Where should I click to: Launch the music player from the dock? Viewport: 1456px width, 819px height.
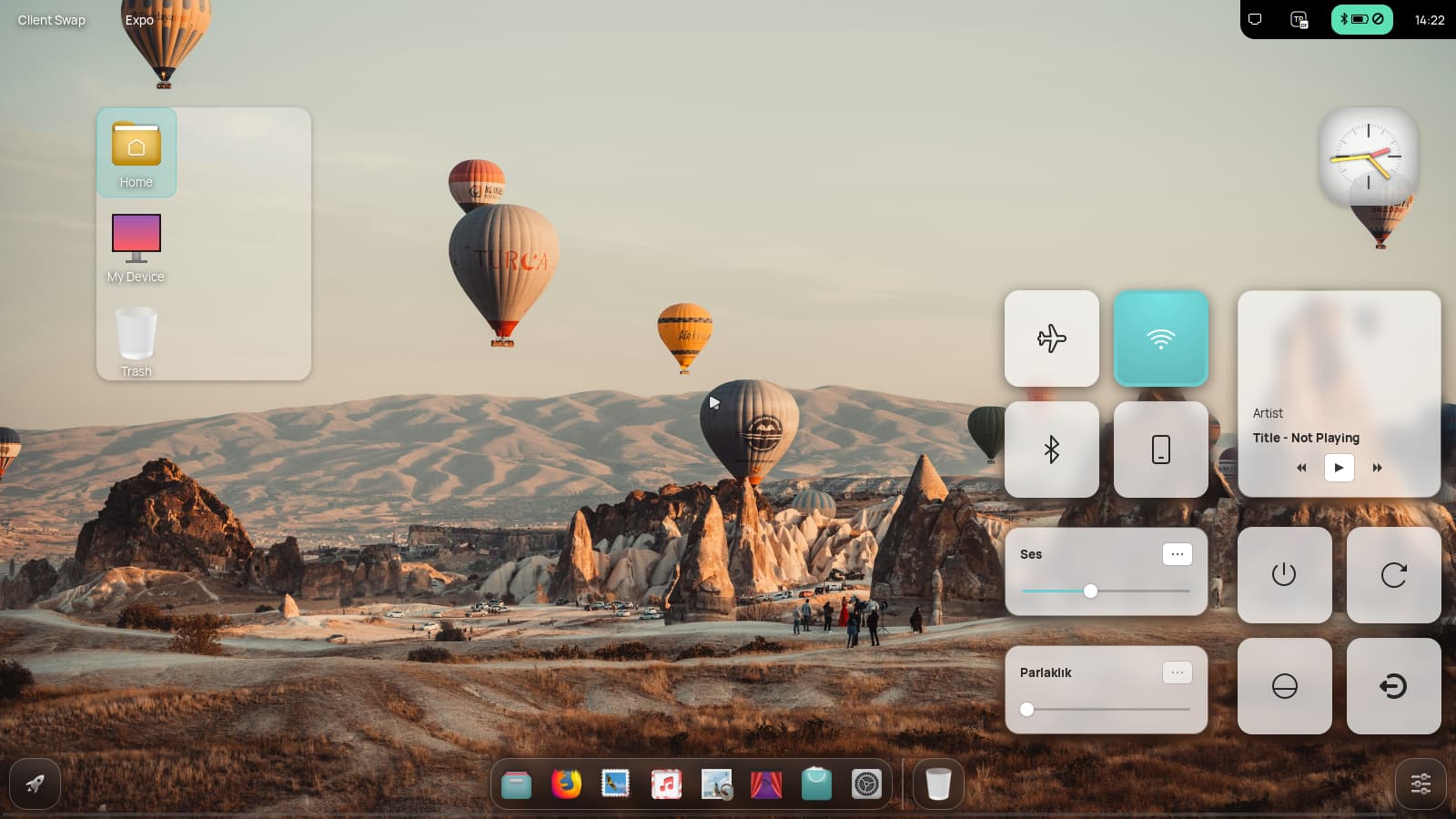(x=666, y=784)
